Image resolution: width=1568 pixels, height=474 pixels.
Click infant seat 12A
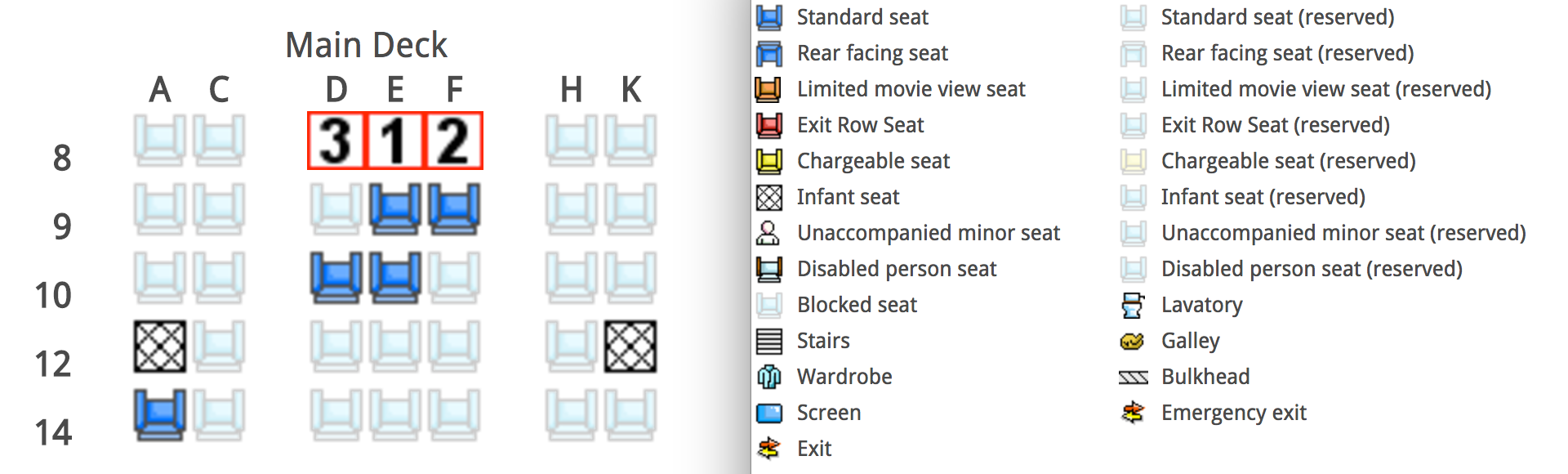point(160,347)
